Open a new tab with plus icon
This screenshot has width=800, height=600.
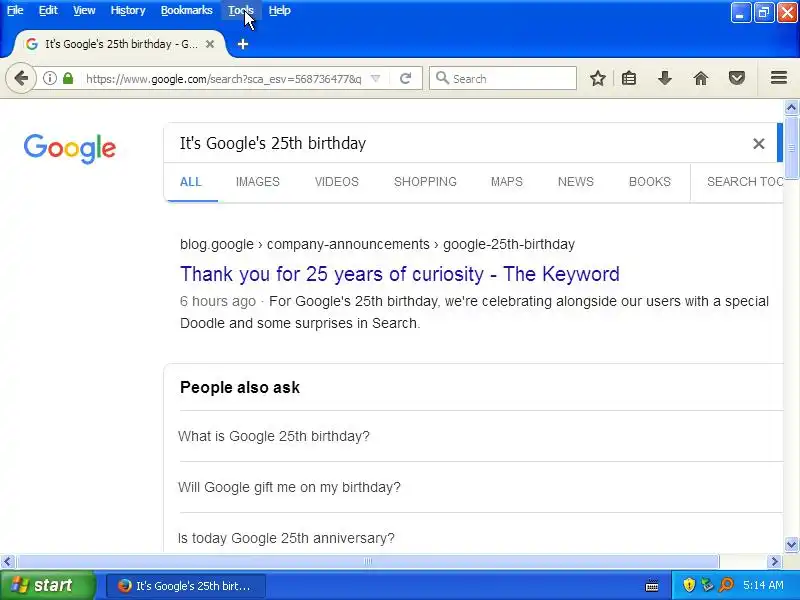click(x=243, y=44)
